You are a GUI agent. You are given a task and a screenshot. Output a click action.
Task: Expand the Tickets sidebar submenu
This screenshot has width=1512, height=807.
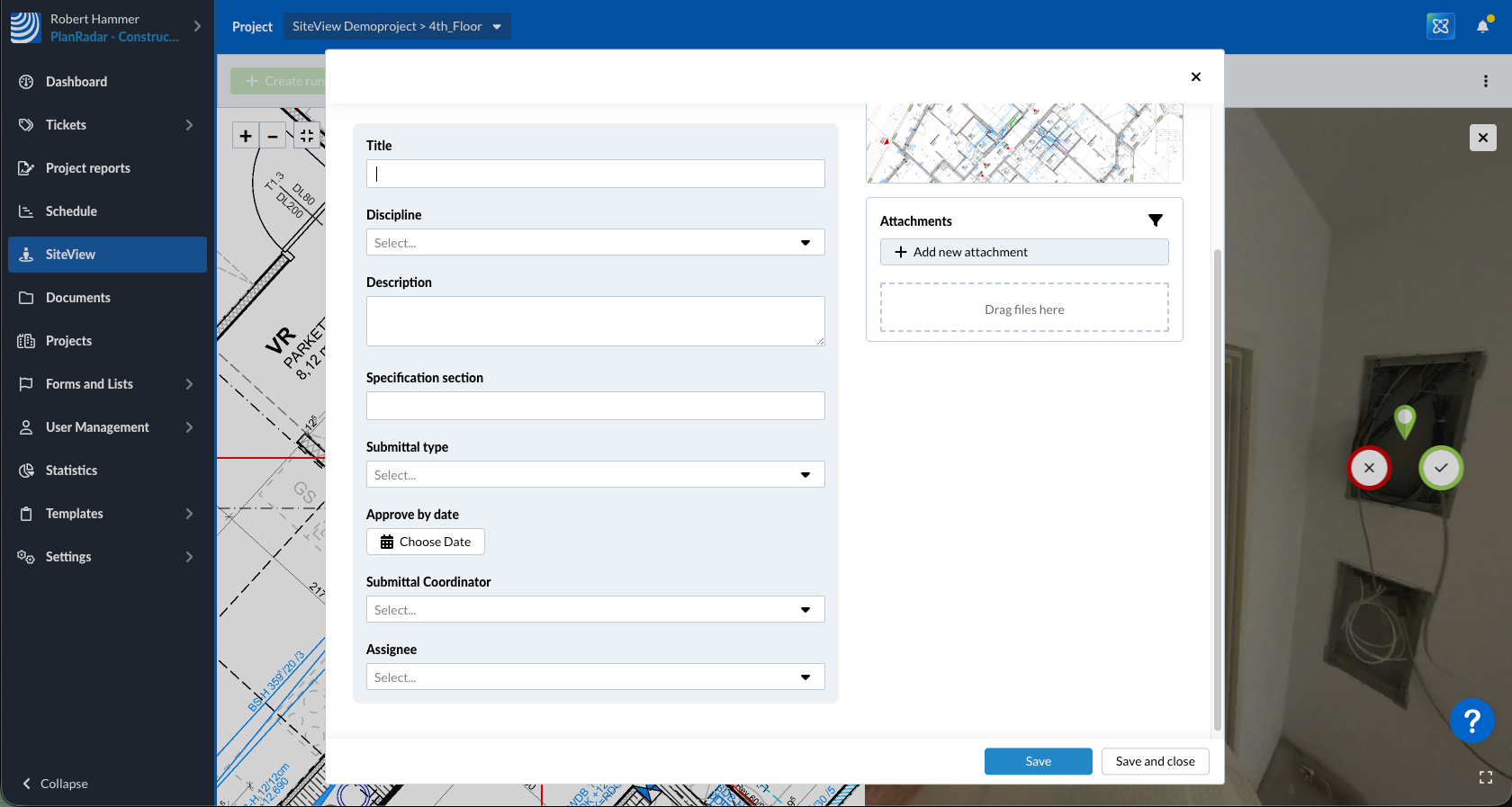(x=189, y=125)
